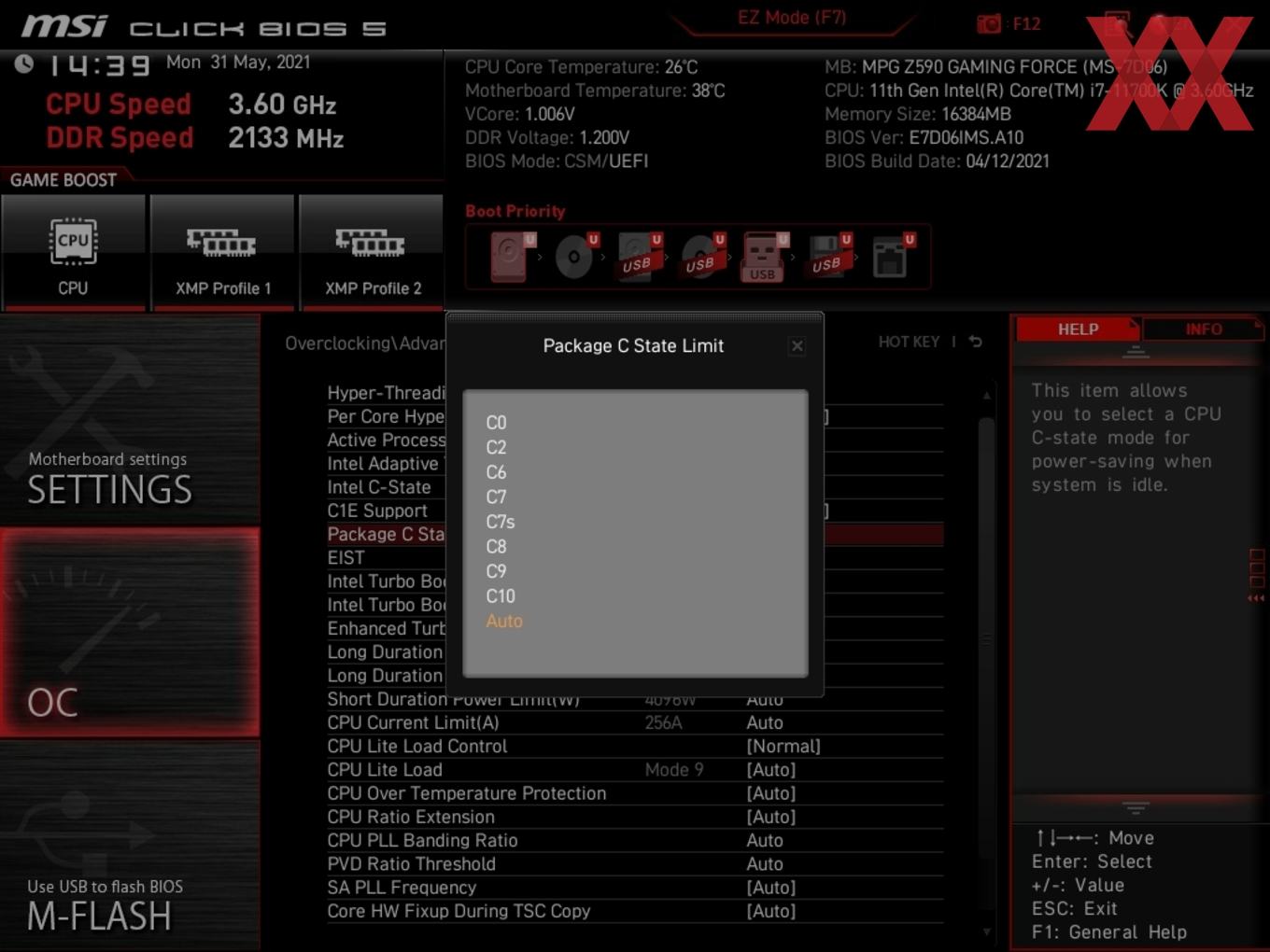This screenshot has height=952, width=1270.
Task: Click the settings list scroll-down arrow
Action: coord(987,931)
